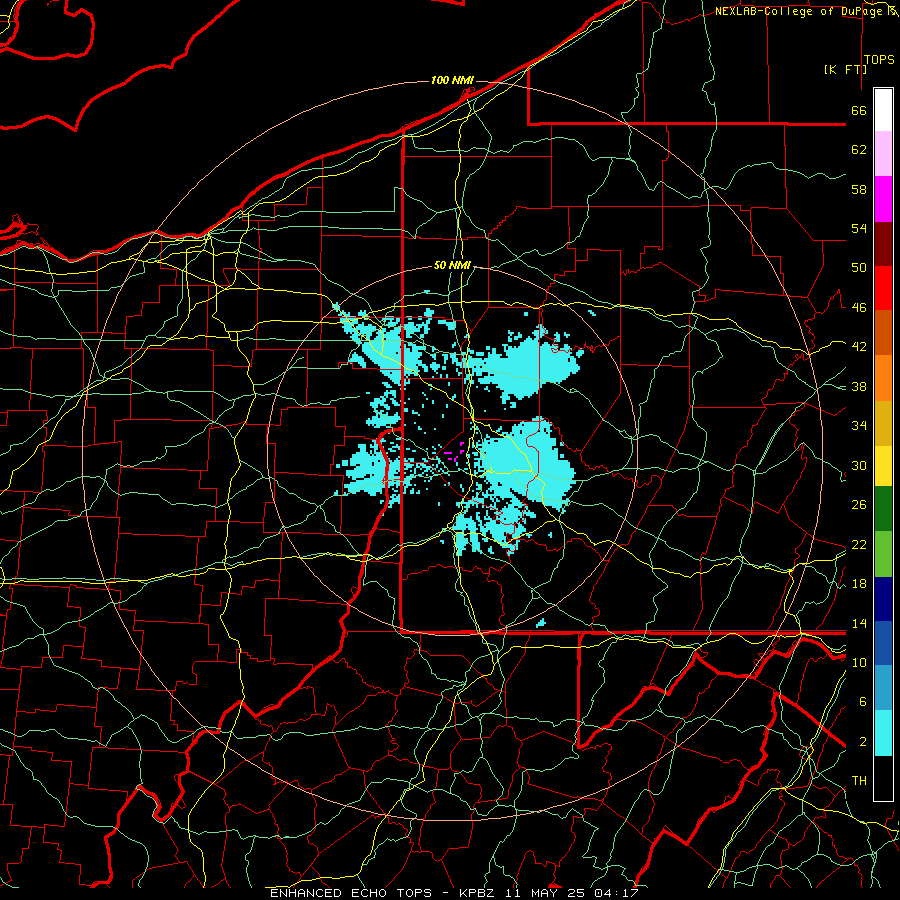The width and height of the screenshot is (900, 900).
Task: Click the 100 NMI range ring label
Action: click(452, 80)
